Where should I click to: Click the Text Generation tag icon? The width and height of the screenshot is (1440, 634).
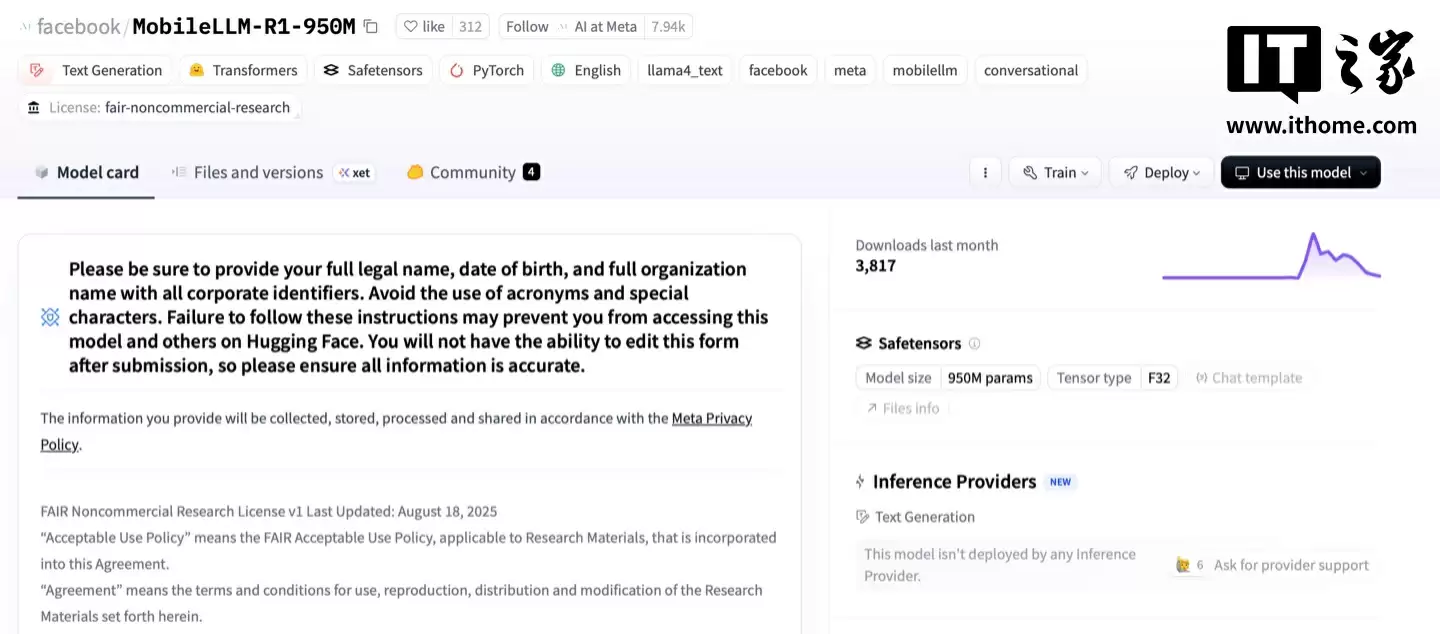click(x=37, y=71)
